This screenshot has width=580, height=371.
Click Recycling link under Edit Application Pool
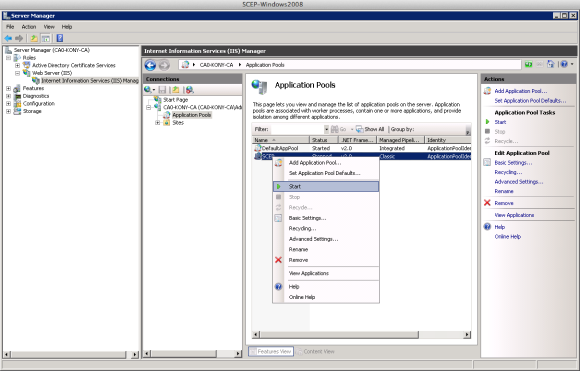tap(508, 172)
